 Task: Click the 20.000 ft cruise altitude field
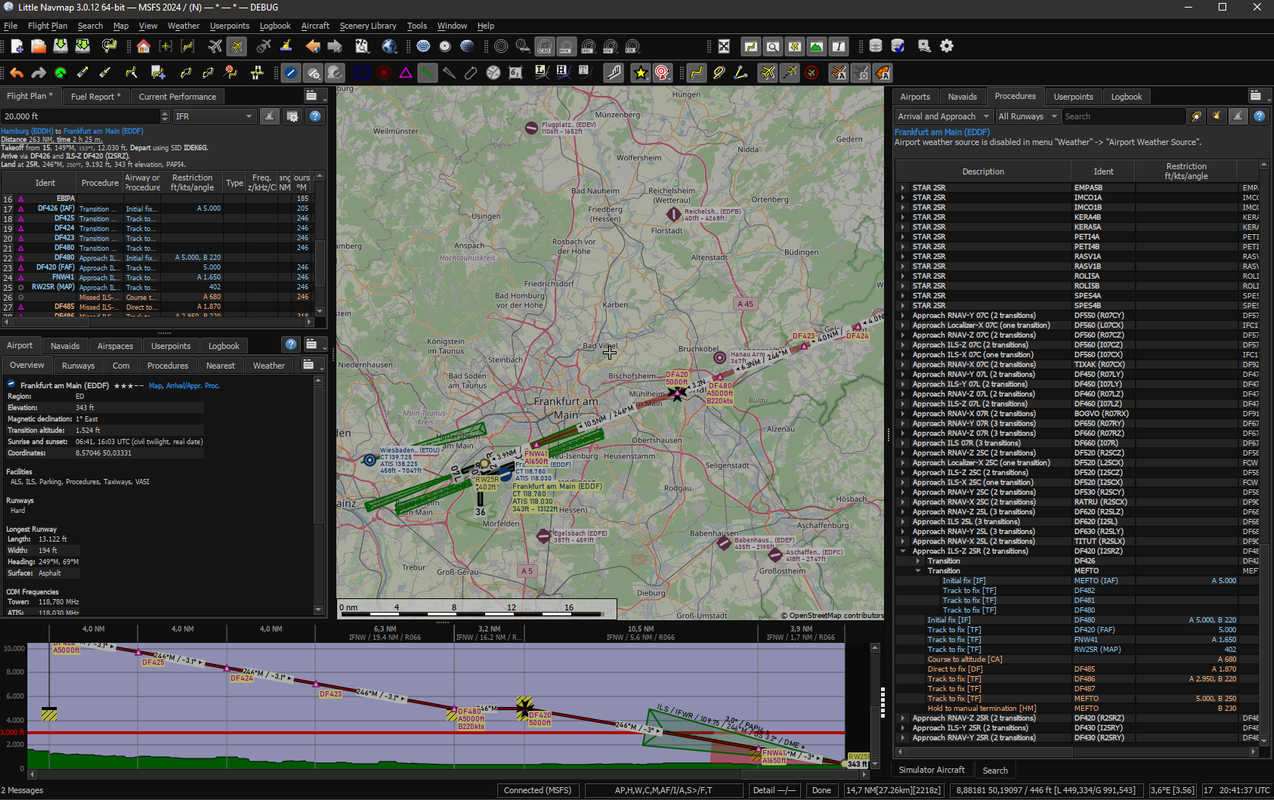coord(84,116)
